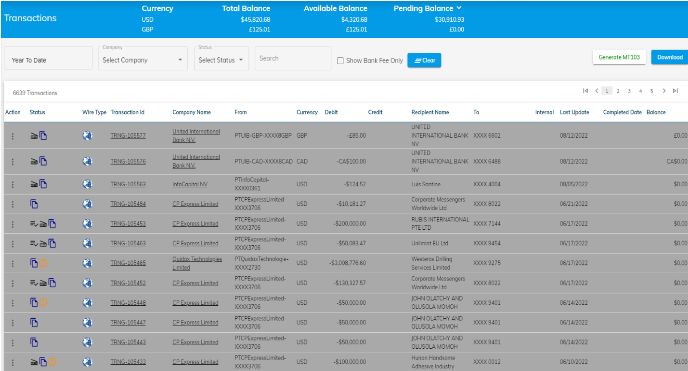Click the blue Download button
Viewport: 688px width, 371px height.
670,57
